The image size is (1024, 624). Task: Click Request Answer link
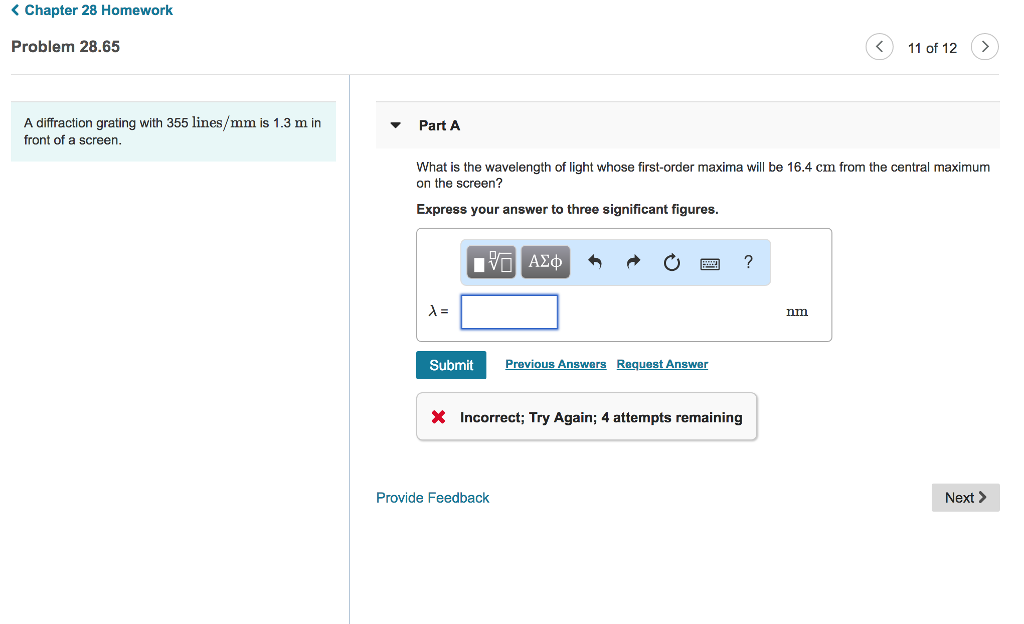pyautogui.click(x=662, y=364)
